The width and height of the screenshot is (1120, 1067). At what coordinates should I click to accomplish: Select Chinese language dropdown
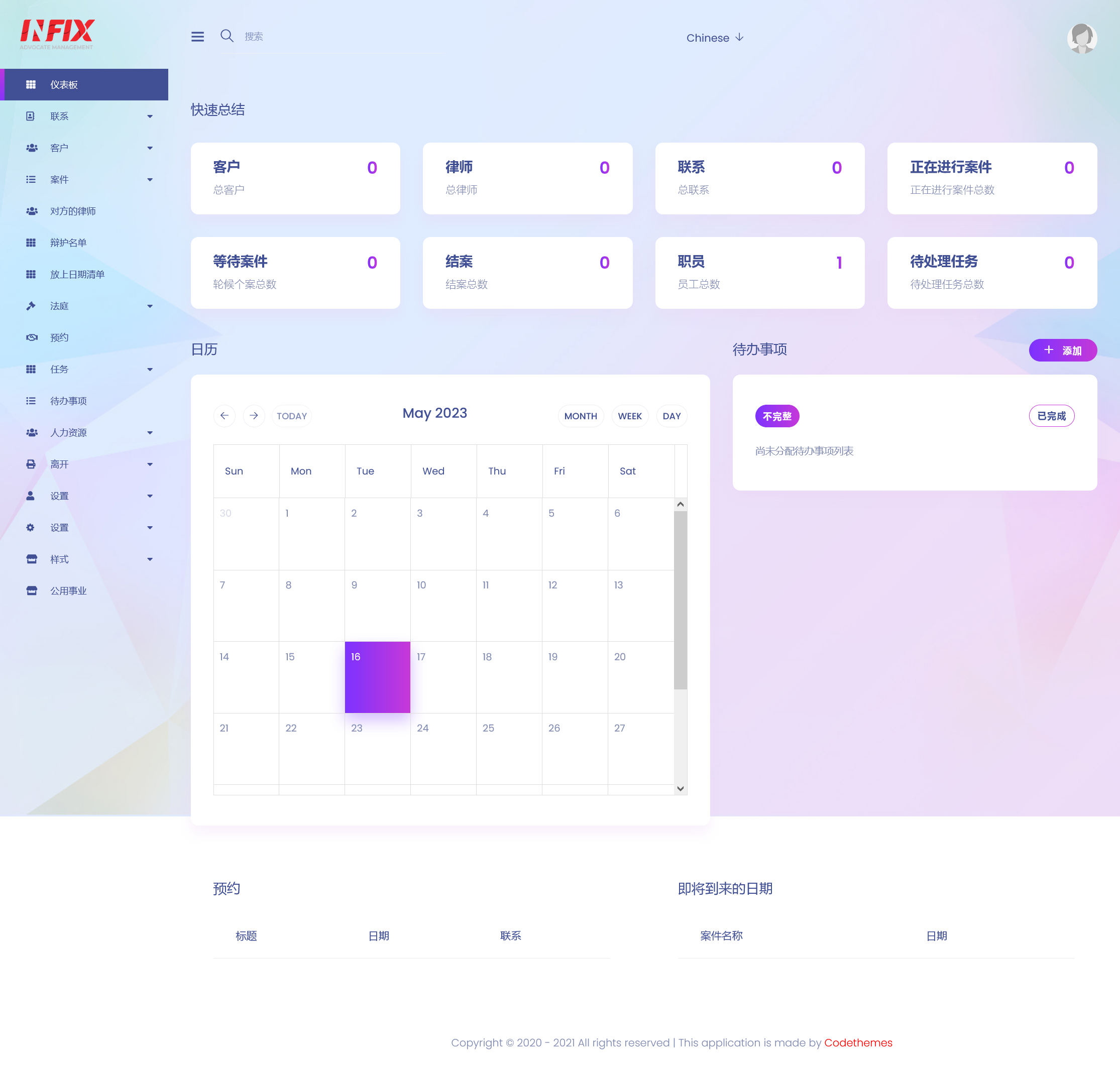pyautogui.click(x=715, y=37)
